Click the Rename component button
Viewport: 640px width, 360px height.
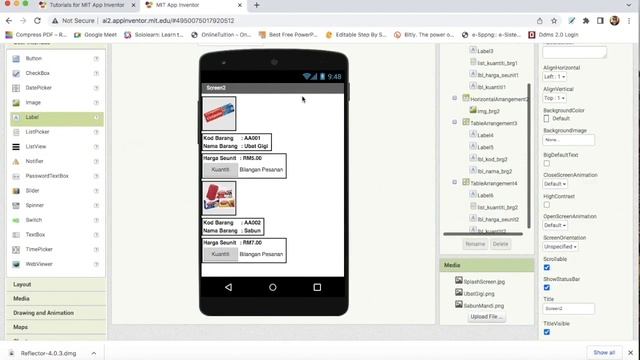pyautogui.click(x=475, y=244)
